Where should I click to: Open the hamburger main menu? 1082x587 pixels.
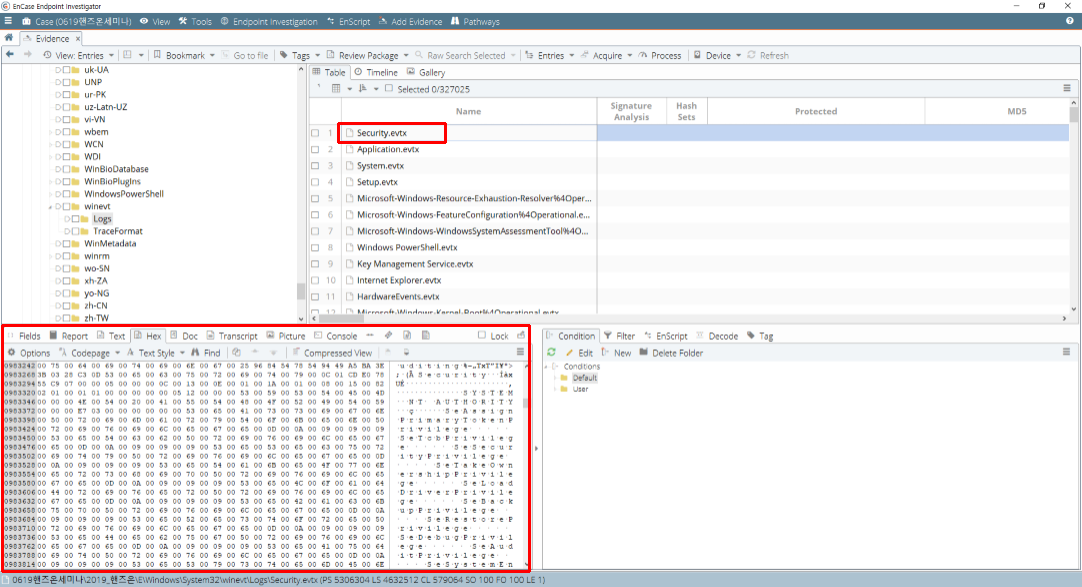click(x=8, y=21)
